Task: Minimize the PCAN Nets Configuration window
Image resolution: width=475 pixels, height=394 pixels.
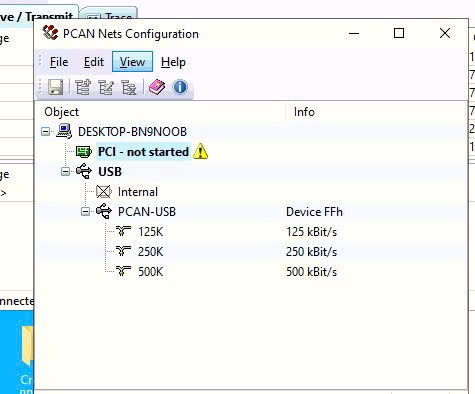Action: tap(354, 33)
